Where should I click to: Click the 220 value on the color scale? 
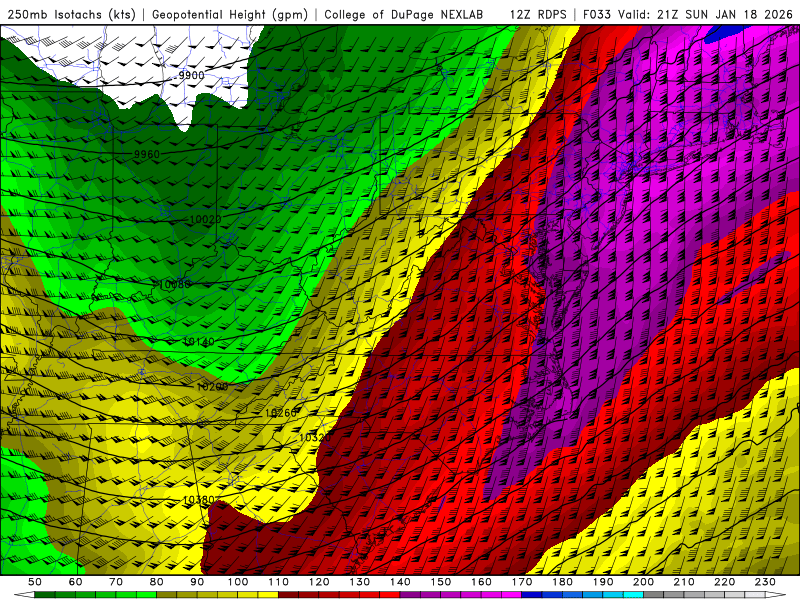[x=724, y=582]
